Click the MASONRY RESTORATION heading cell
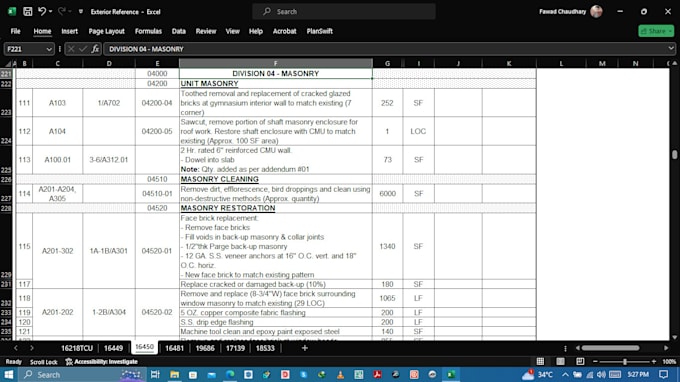This screenshot has width=680, height=382. click(x=275, y=208)
